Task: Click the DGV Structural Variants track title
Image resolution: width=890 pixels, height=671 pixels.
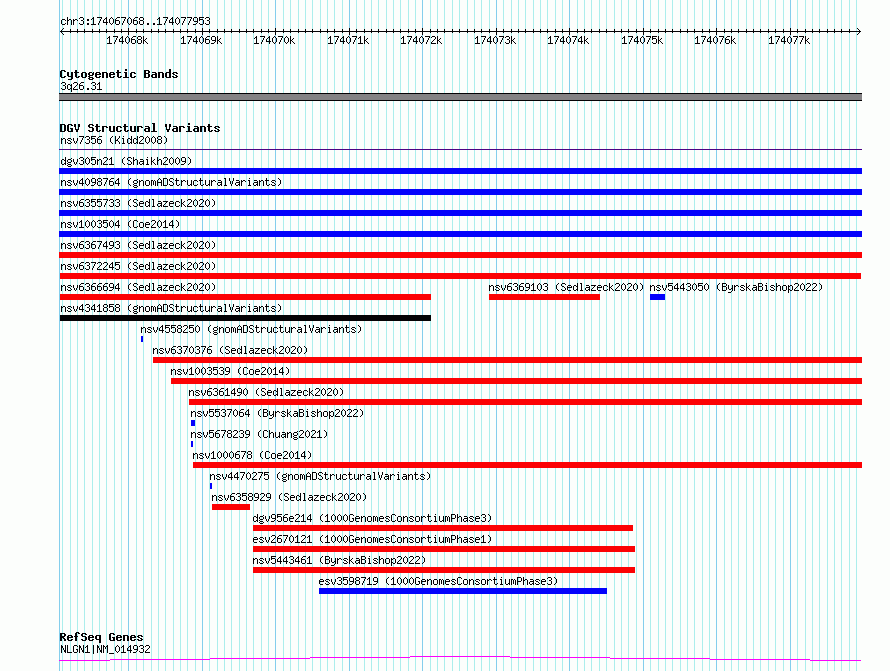Action: tap(140, 128)
